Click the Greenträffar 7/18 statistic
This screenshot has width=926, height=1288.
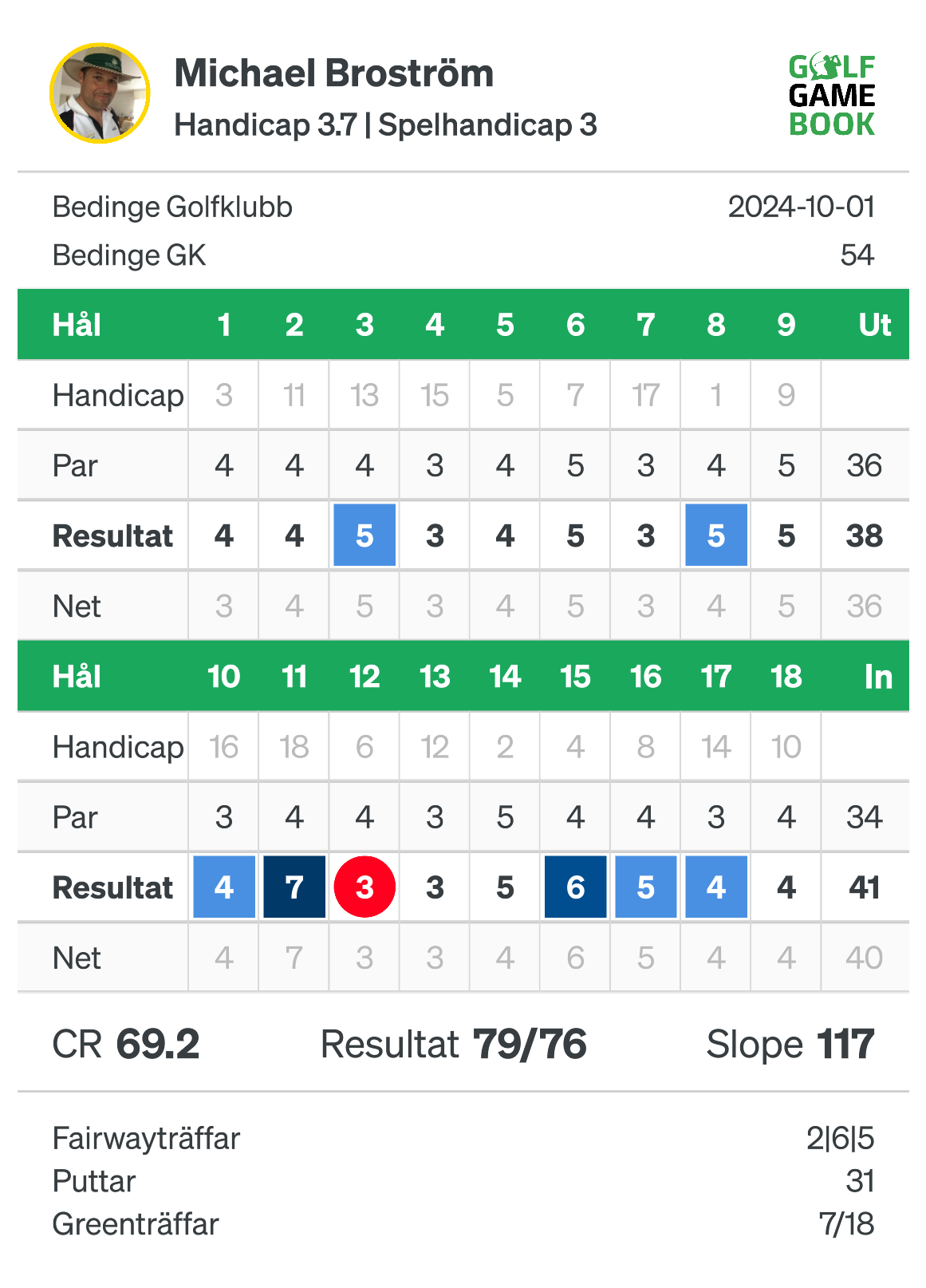click(x=463, y=1224)
